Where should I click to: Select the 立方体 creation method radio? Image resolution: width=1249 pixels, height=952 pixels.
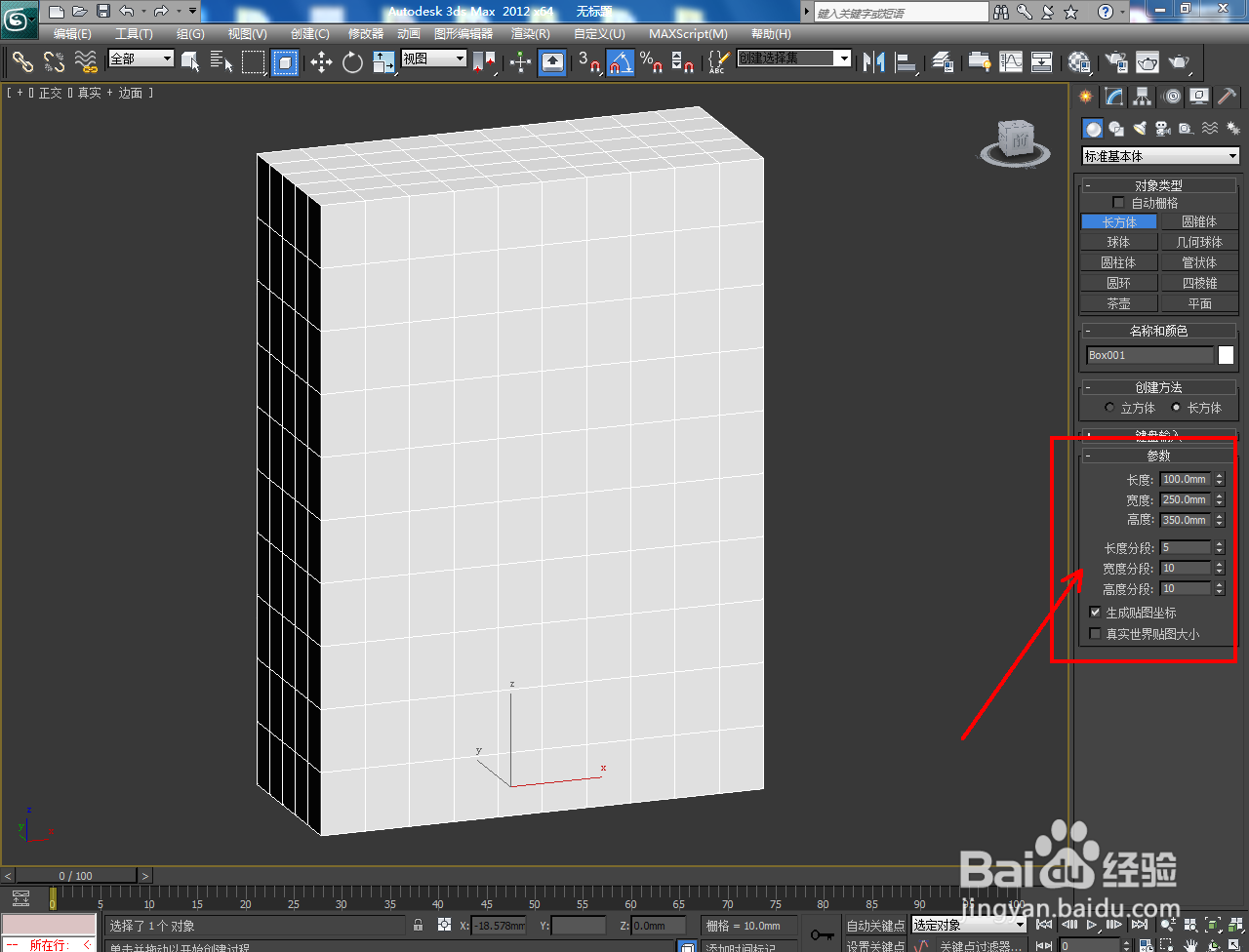point(1109,408)
